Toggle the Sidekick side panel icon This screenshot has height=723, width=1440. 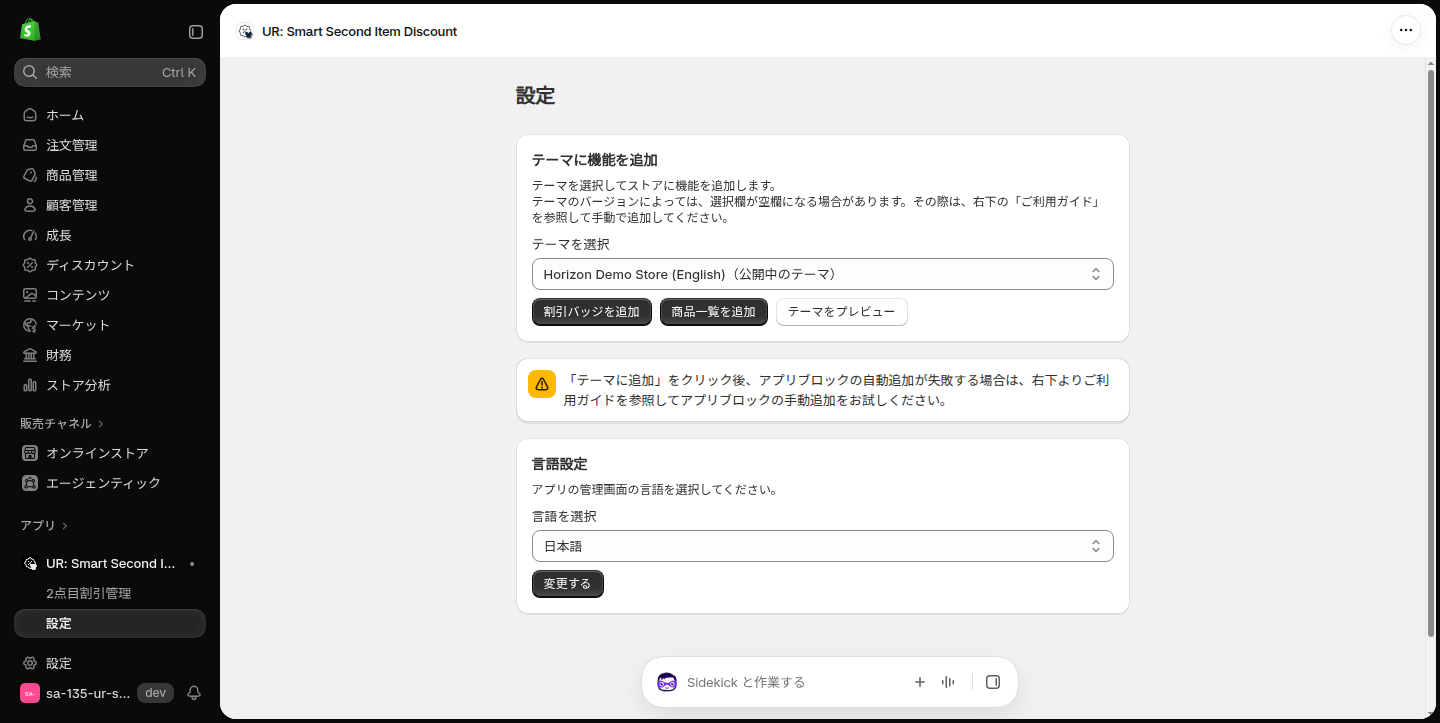(993, 682)
